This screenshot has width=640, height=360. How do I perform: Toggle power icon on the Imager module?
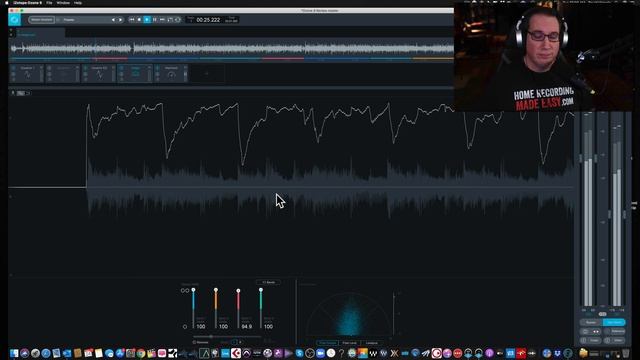pos(121,68)
